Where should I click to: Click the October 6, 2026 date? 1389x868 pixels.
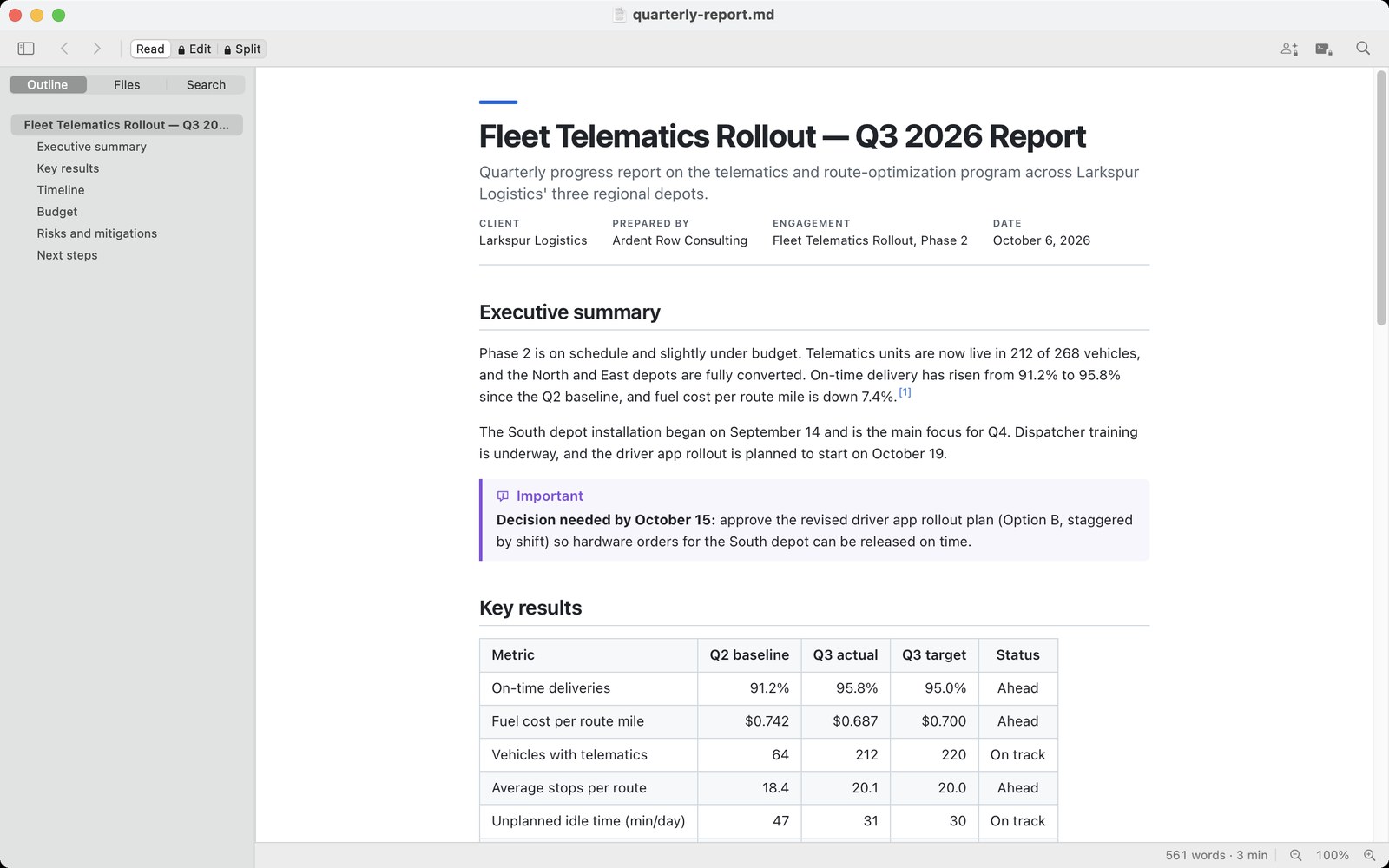coord(1042,240)
